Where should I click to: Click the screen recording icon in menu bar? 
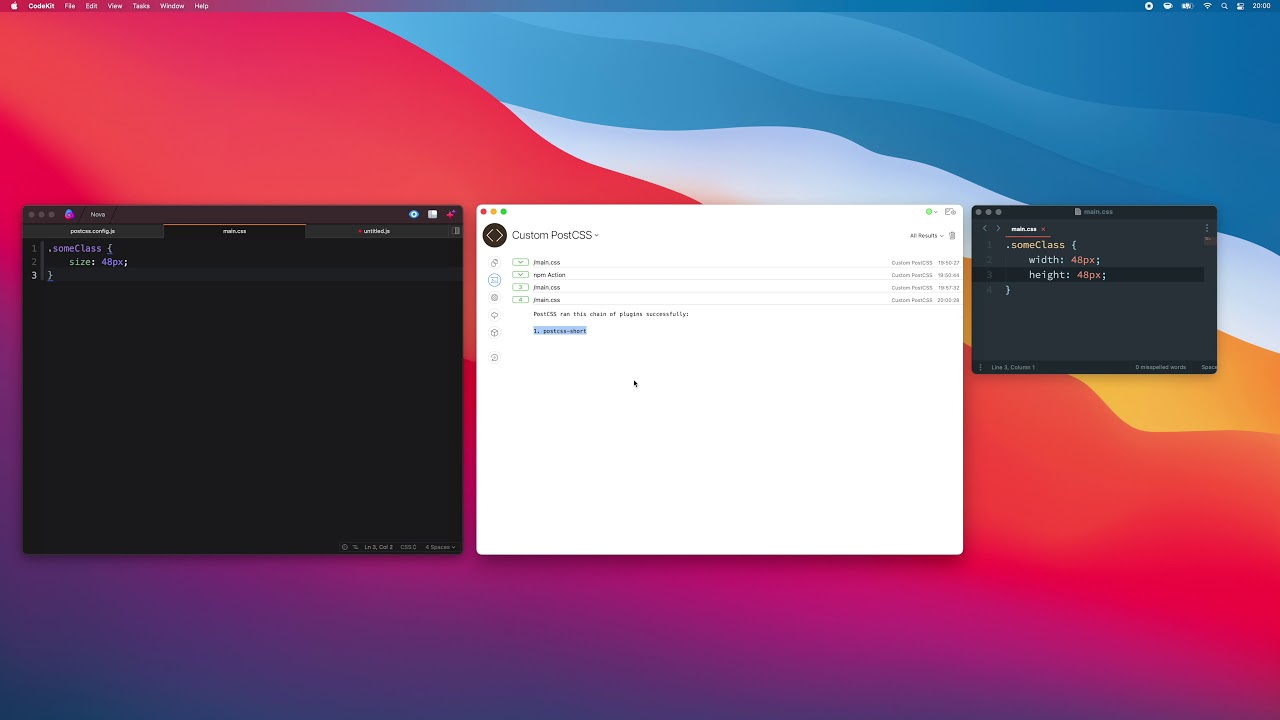[x=1149, y=6]
